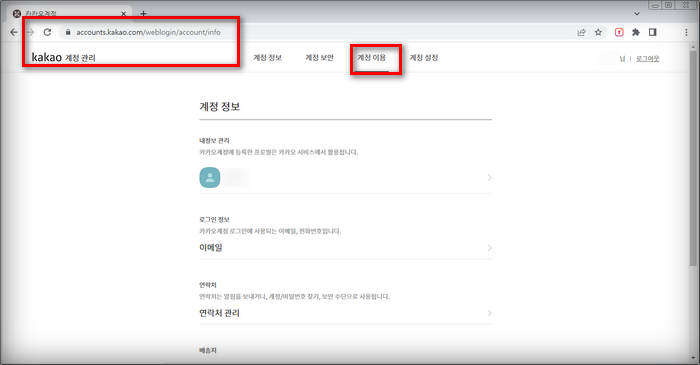Reload the Kakao account page
The image size is (700, 365).
tap(47, 32)
